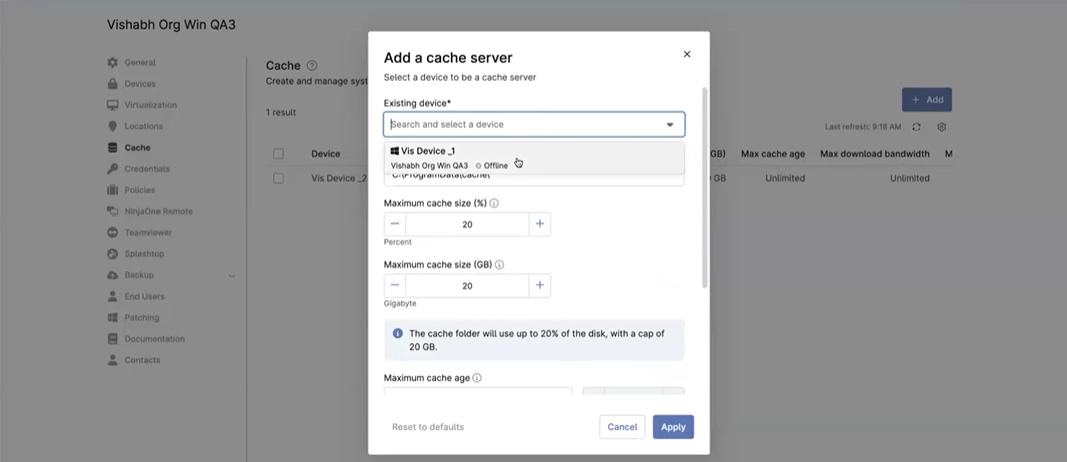
Task: Open the Devices section in sidebar
Action: (139, 84)
